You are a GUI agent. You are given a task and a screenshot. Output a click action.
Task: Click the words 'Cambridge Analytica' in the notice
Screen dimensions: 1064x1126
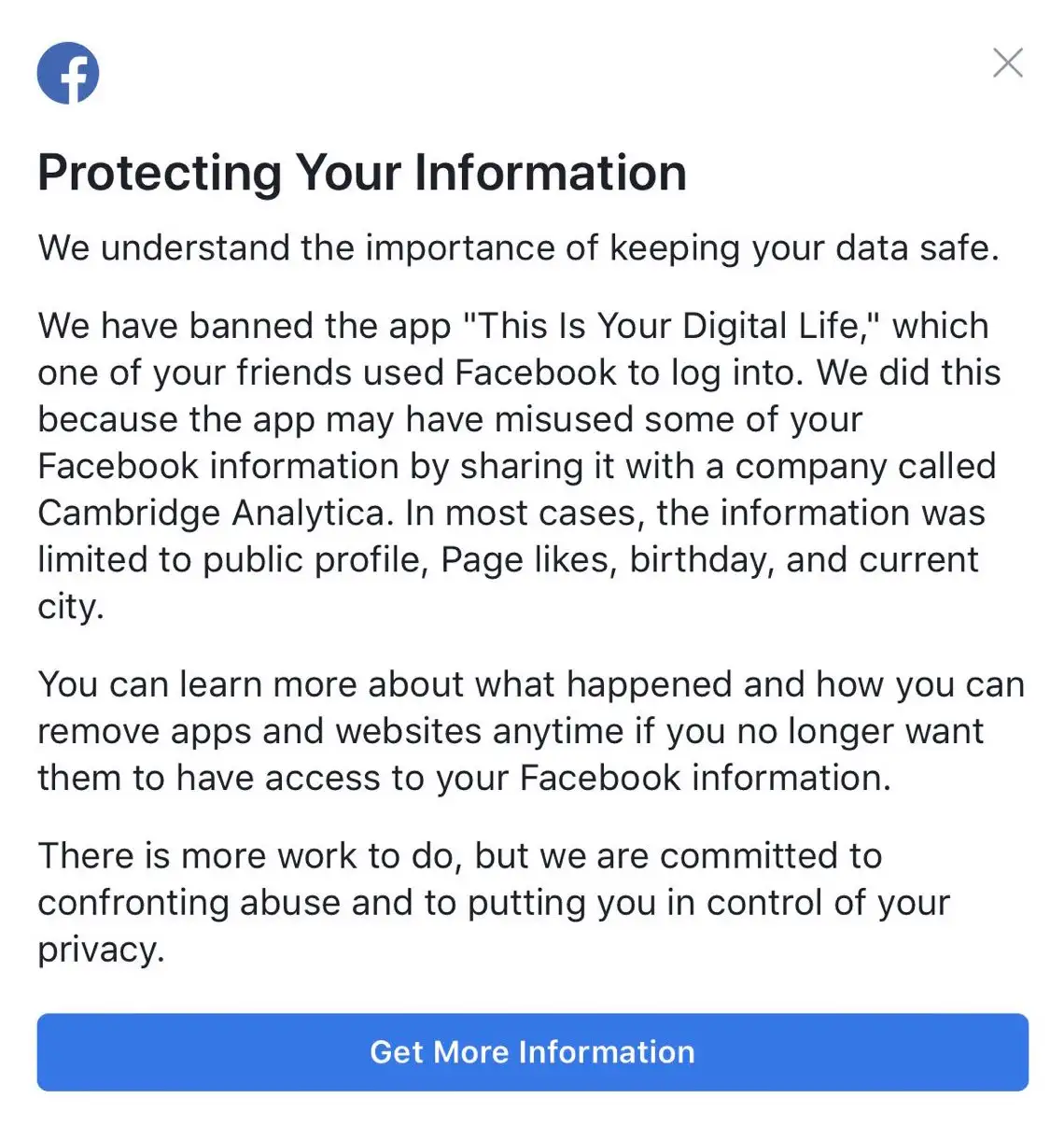(x=211, y=513)
